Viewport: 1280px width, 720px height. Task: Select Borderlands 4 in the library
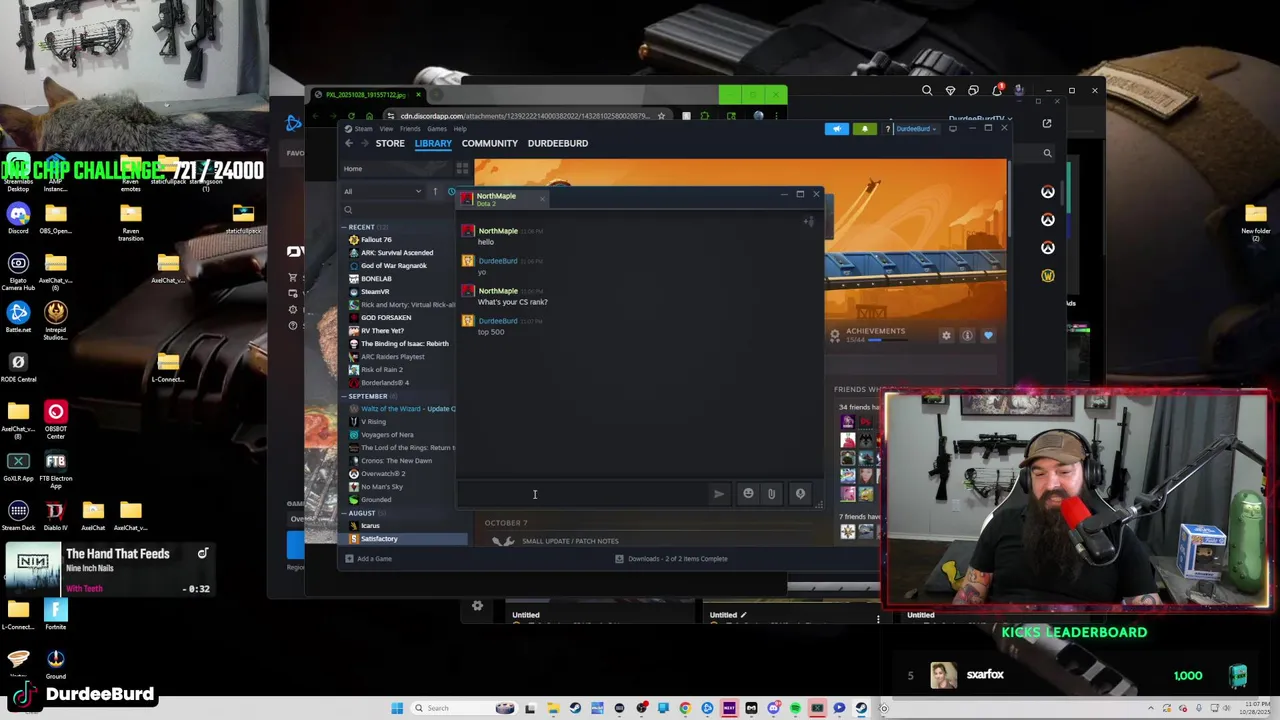click(384, 383)
